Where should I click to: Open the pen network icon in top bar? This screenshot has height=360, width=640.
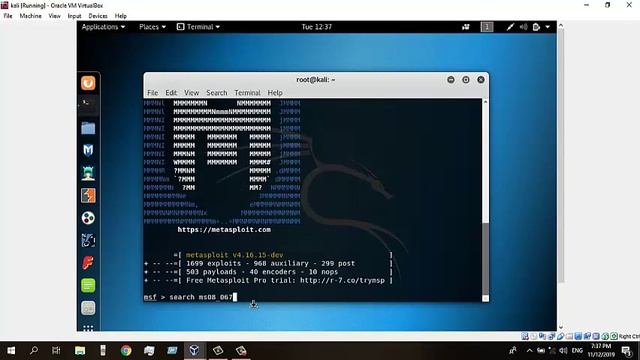point(510,27)
